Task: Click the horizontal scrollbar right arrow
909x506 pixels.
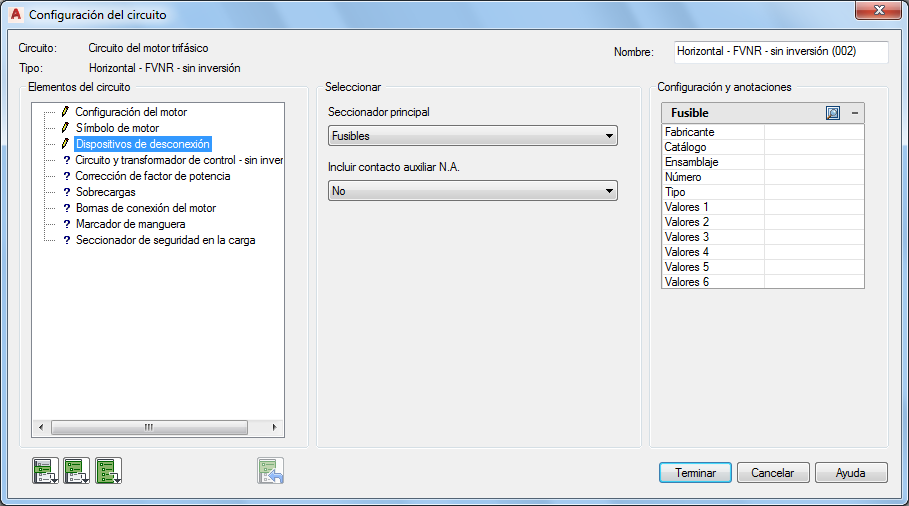Action: point(274,427)
